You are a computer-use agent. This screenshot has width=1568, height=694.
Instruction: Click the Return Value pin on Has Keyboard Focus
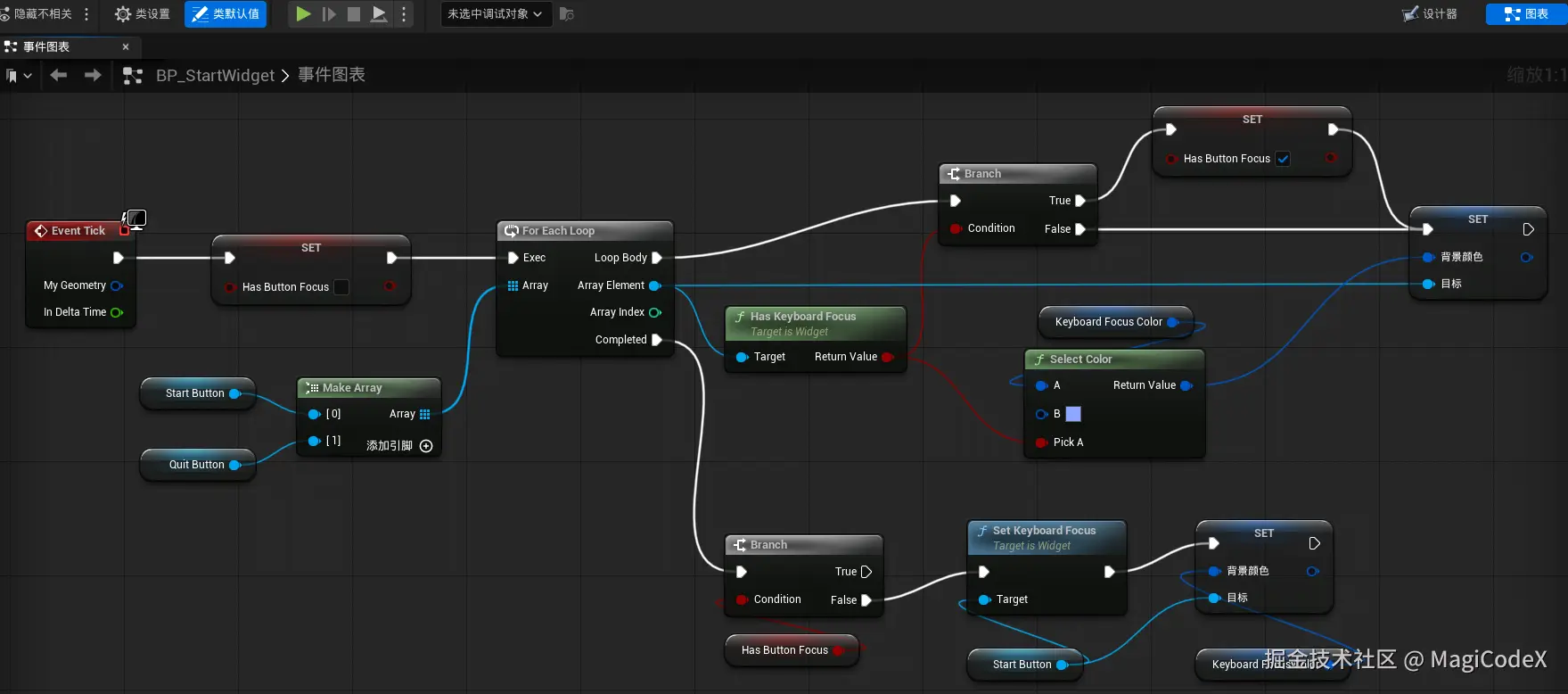887,357
